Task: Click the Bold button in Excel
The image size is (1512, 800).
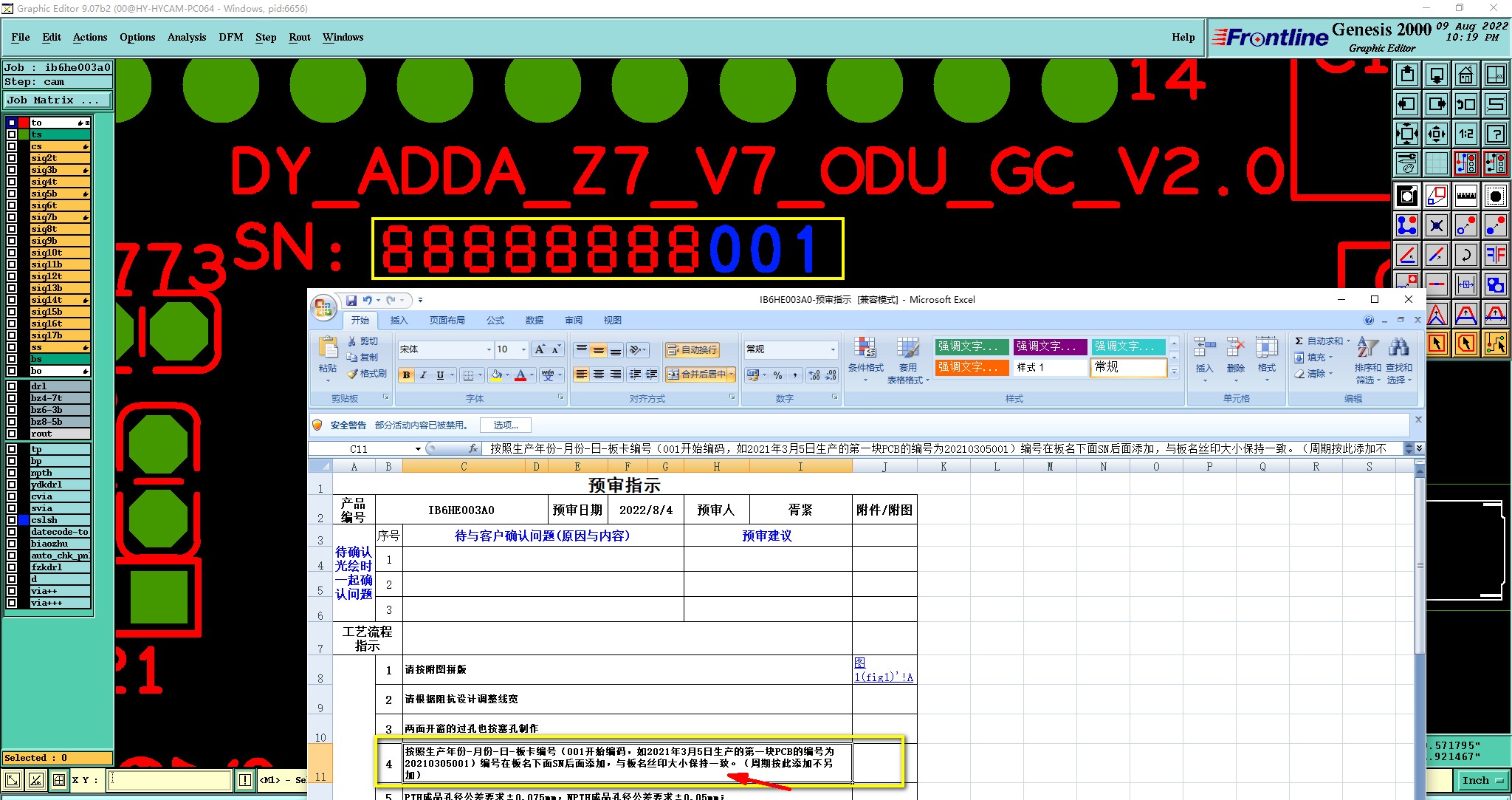Action: [406, 375]
